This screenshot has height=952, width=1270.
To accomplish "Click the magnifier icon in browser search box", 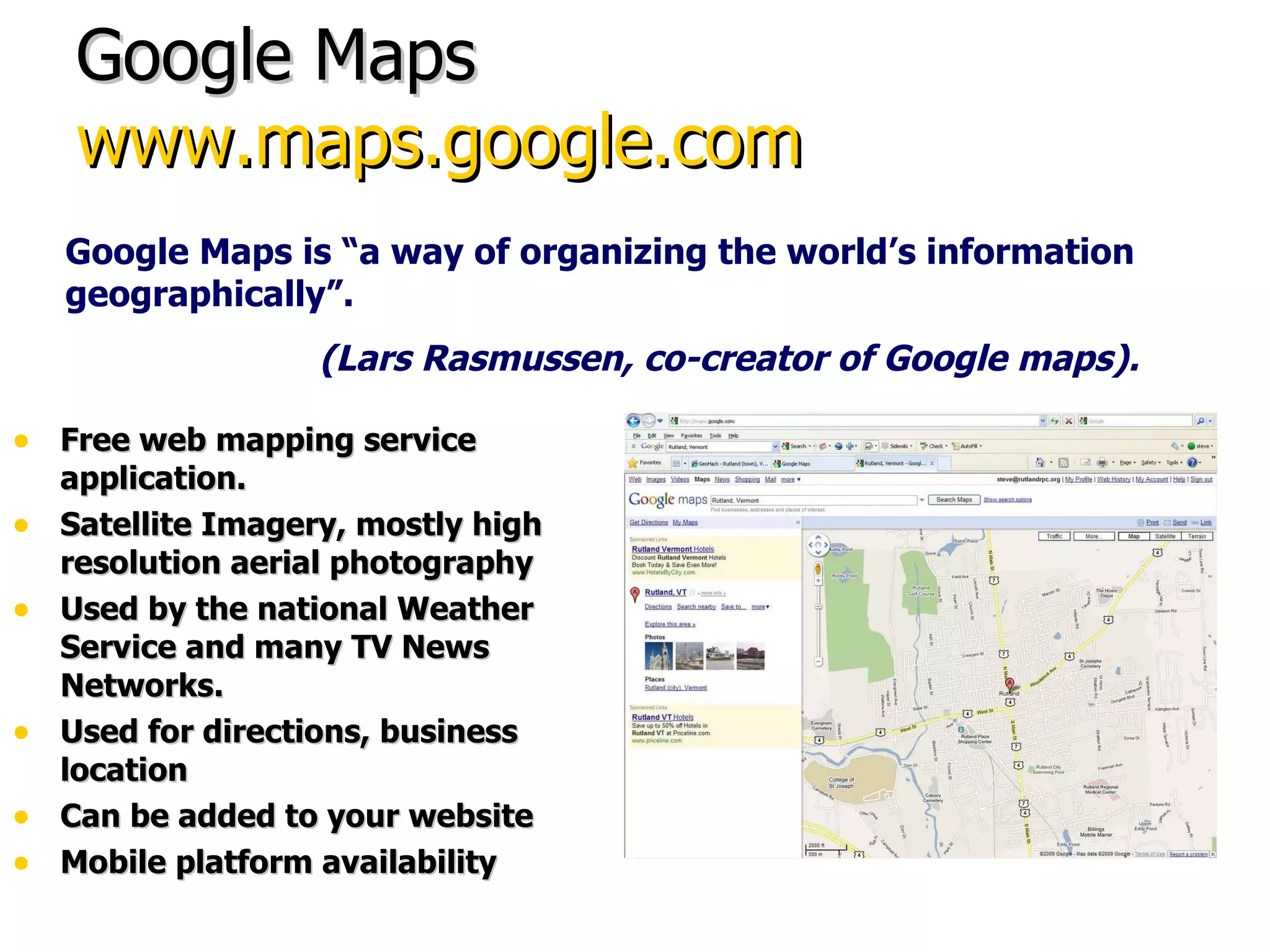I will pos(1201,421).
